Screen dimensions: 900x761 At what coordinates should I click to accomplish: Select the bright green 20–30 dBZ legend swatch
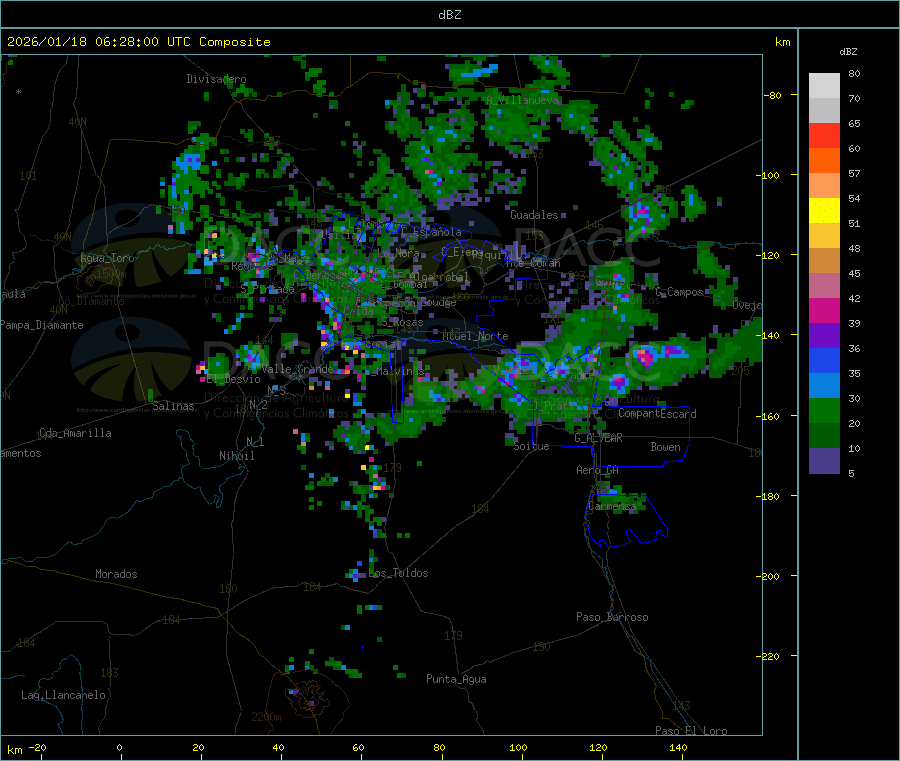[x=824, y=410]
